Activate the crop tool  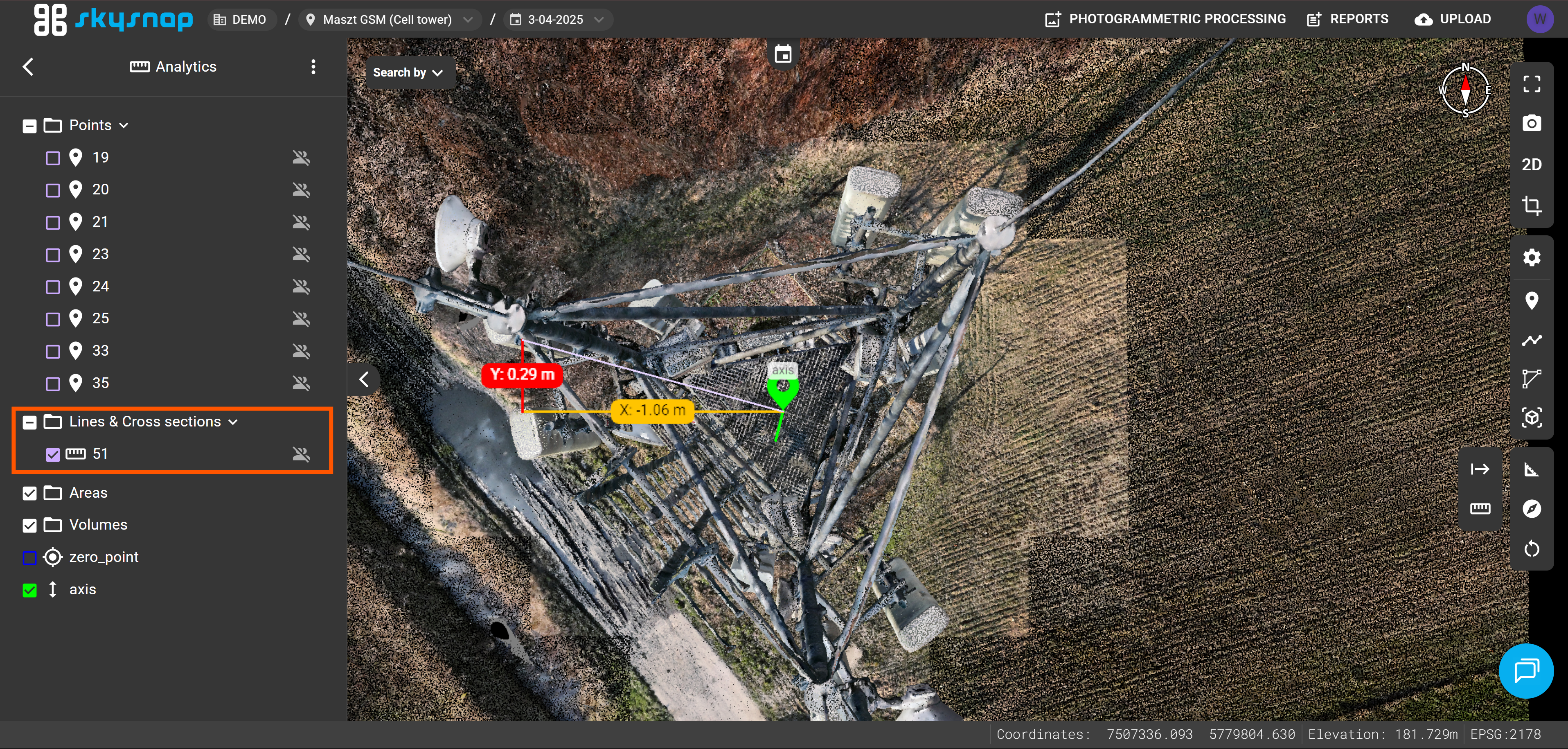[x=1532, y=205]
